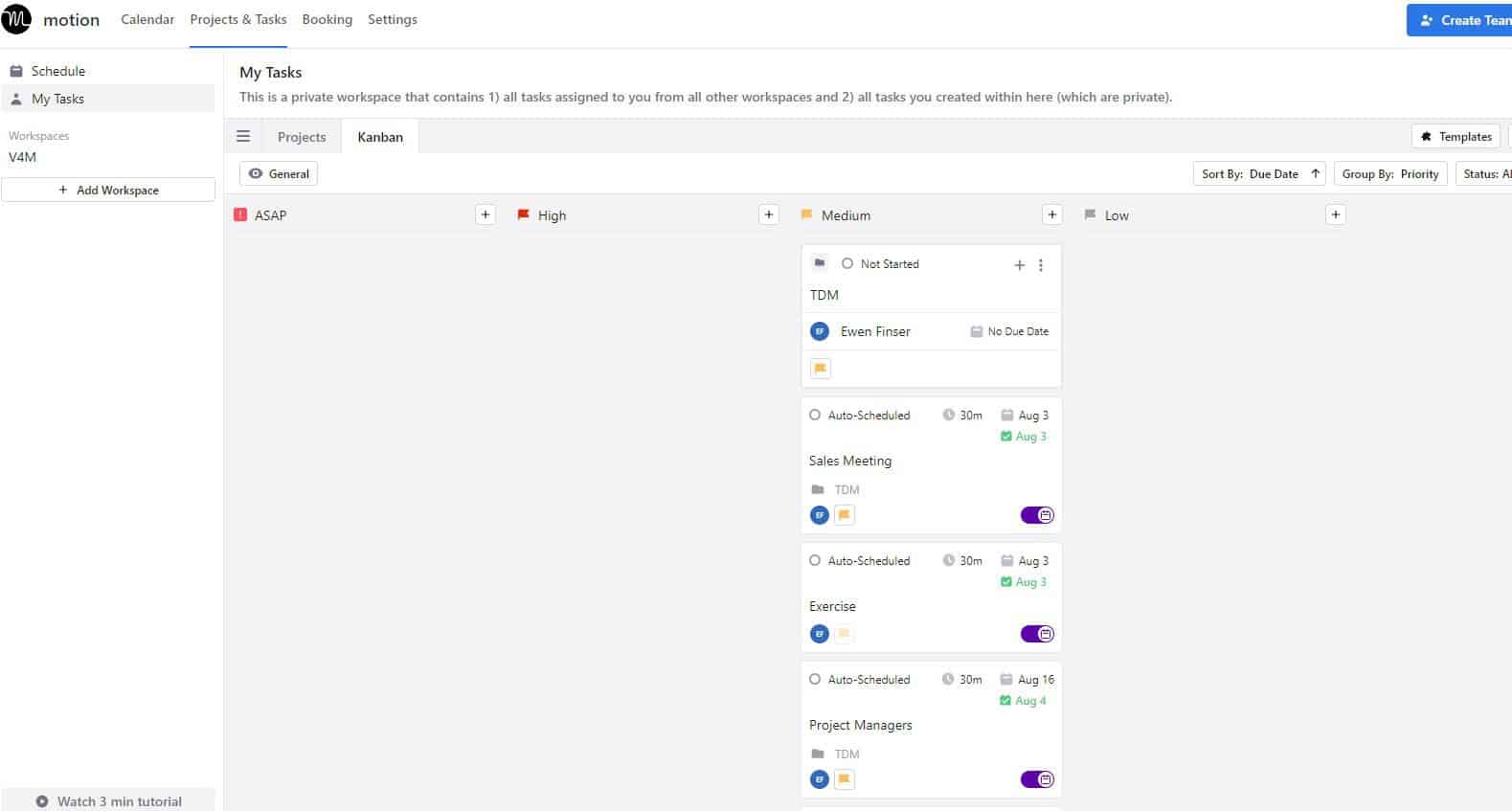Click the green Aug 4 scheduled date
This screenshot has width=1512, height=811.
tap(1024, 701)
